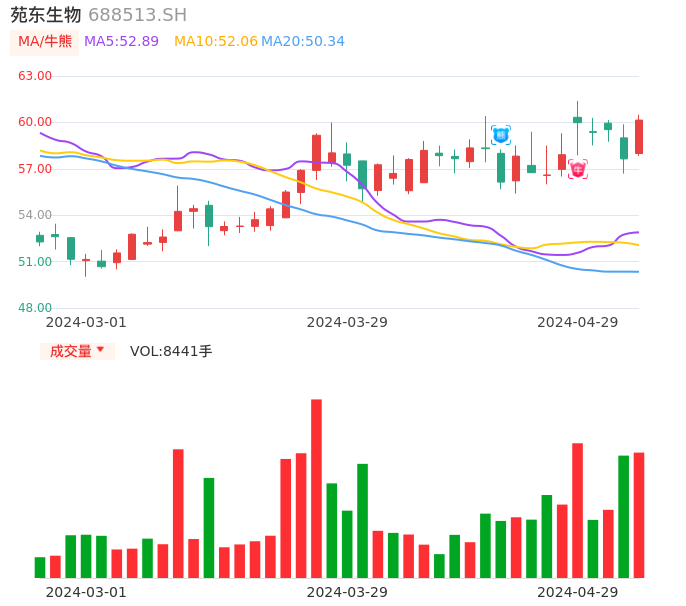The height and width of the screenshot is (606, 686).
Task: Click the first green candlestick on the left
Action: (40, 238)
